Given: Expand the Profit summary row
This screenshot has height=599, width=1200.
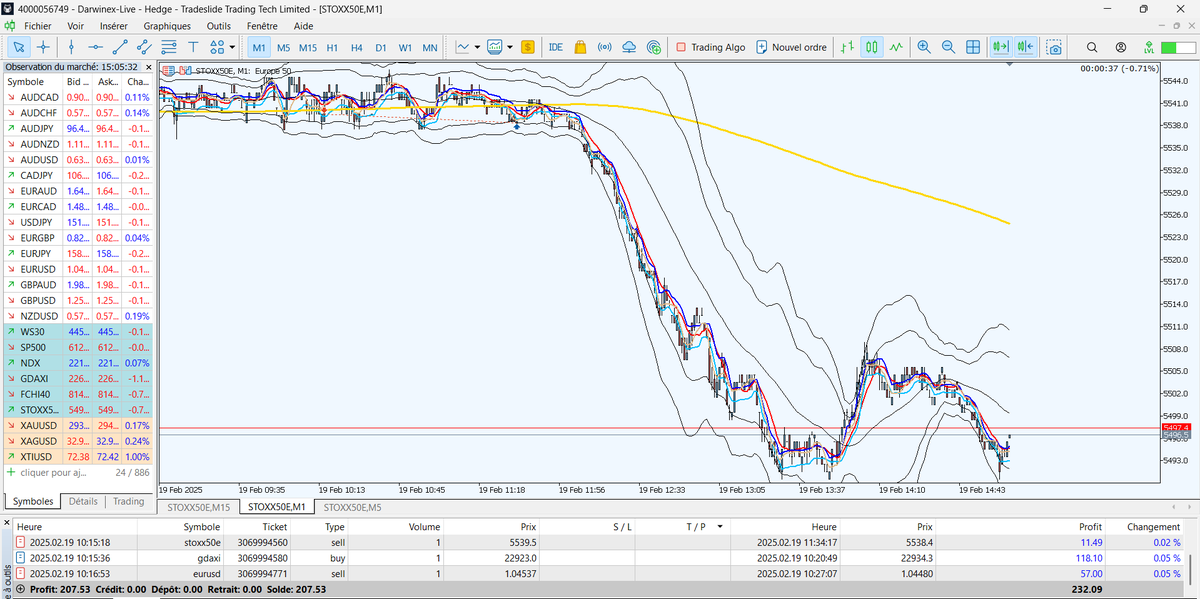Looking at the screenshot, I should [22, 590].
